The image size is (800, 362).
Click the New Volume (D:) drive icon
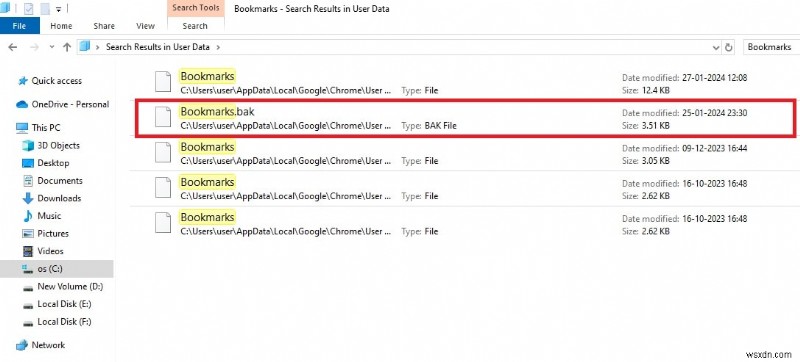(x=28, y=288)
